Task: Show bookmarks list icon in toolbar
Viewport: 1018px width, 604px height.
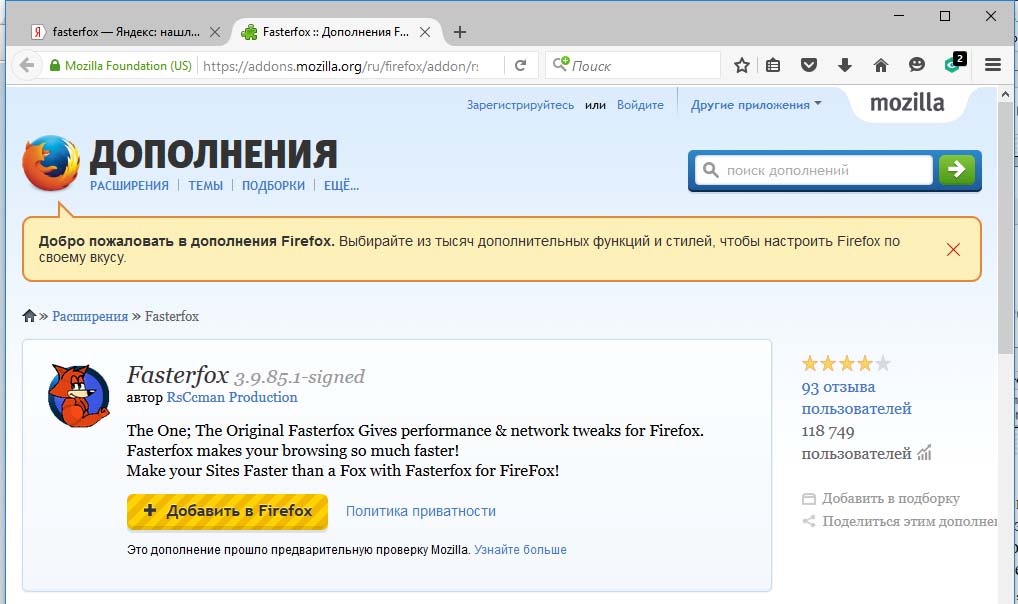Action: coord(773,66)
